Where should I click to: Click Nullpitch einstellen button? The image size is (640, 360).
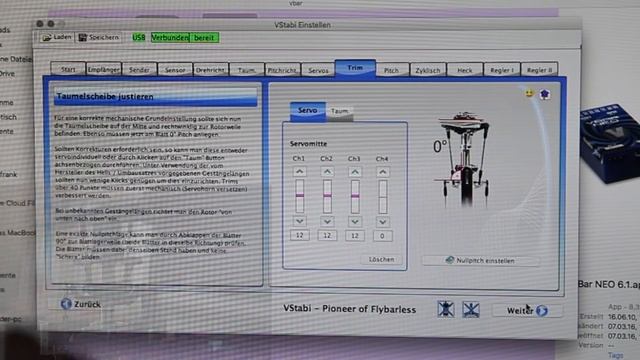[x=480, y=260]
